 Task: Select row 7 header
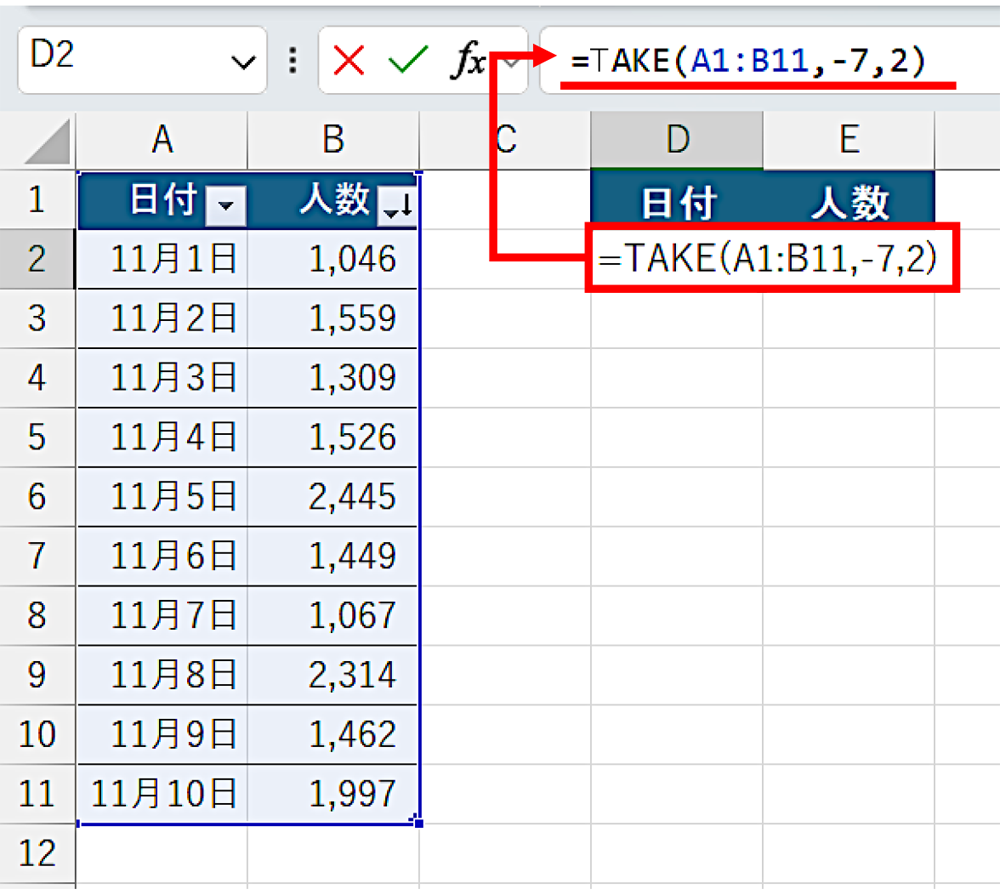37,556
